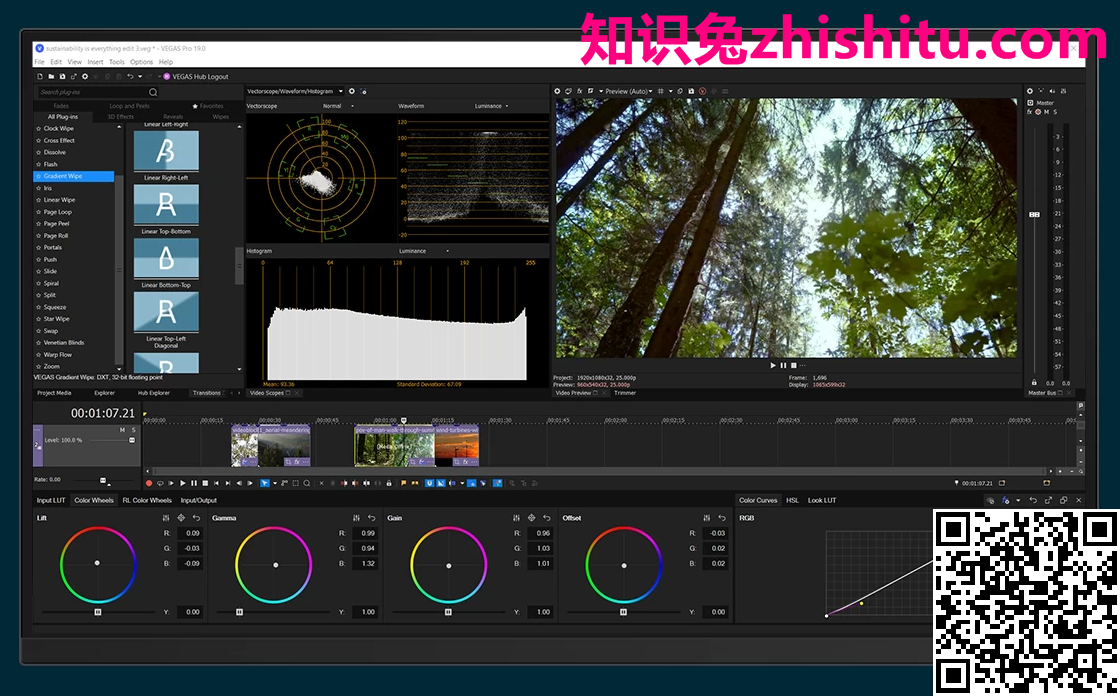Open Video Preview properties gear icon

coord(557,91)
